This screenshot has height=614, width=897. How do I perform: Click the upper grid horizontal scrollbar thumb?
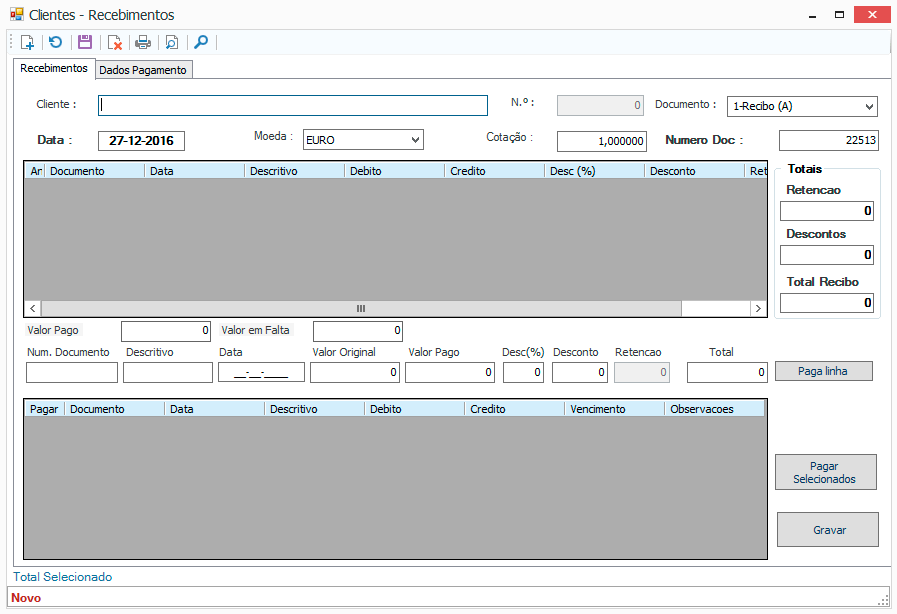361,308
